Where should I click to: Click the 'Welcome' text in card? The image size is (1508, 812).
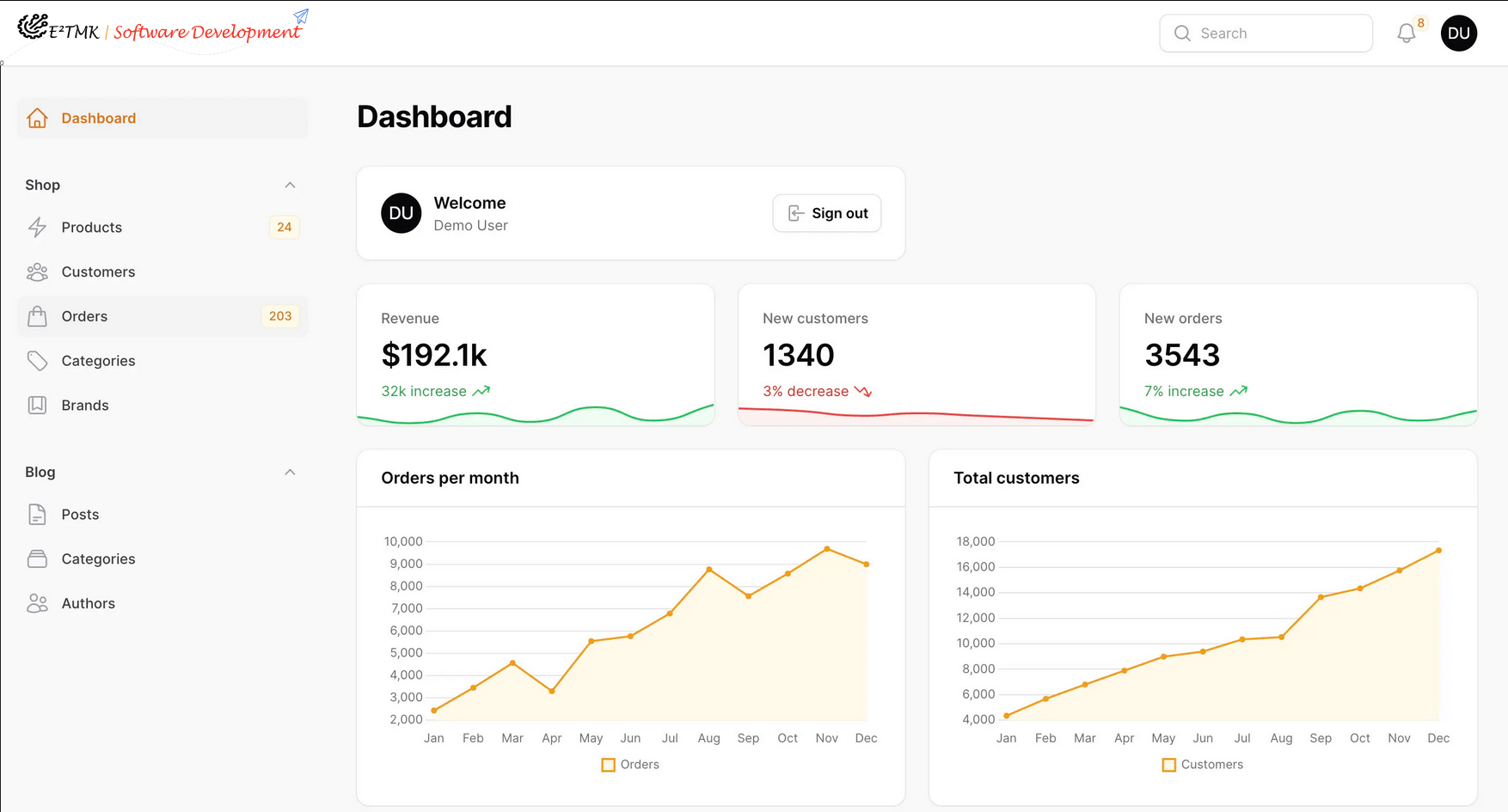(x=469, y=203)
